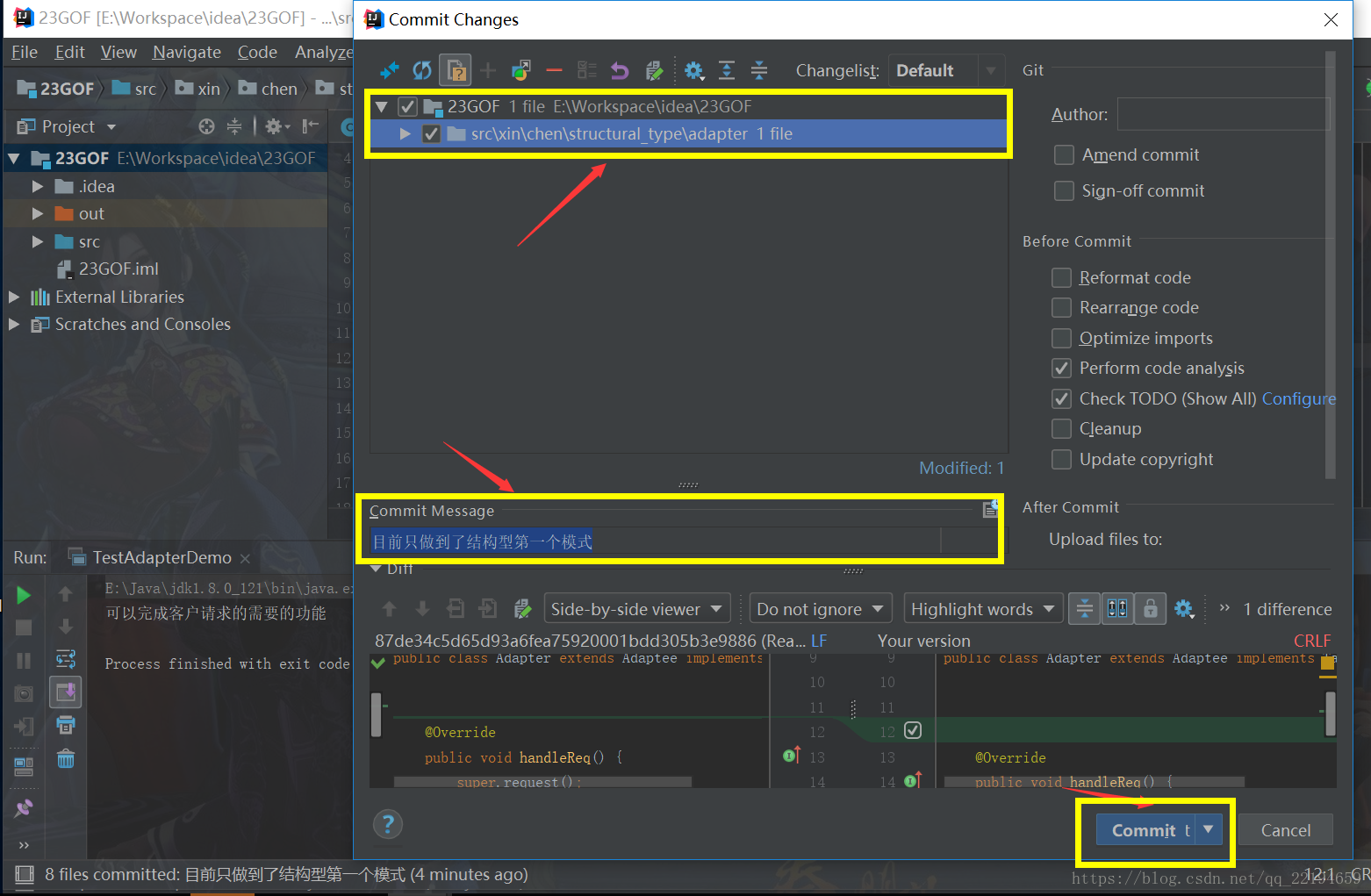Click the Cancel button
The height and width of the screenshot is (896, 1371).
[1286, 830]
